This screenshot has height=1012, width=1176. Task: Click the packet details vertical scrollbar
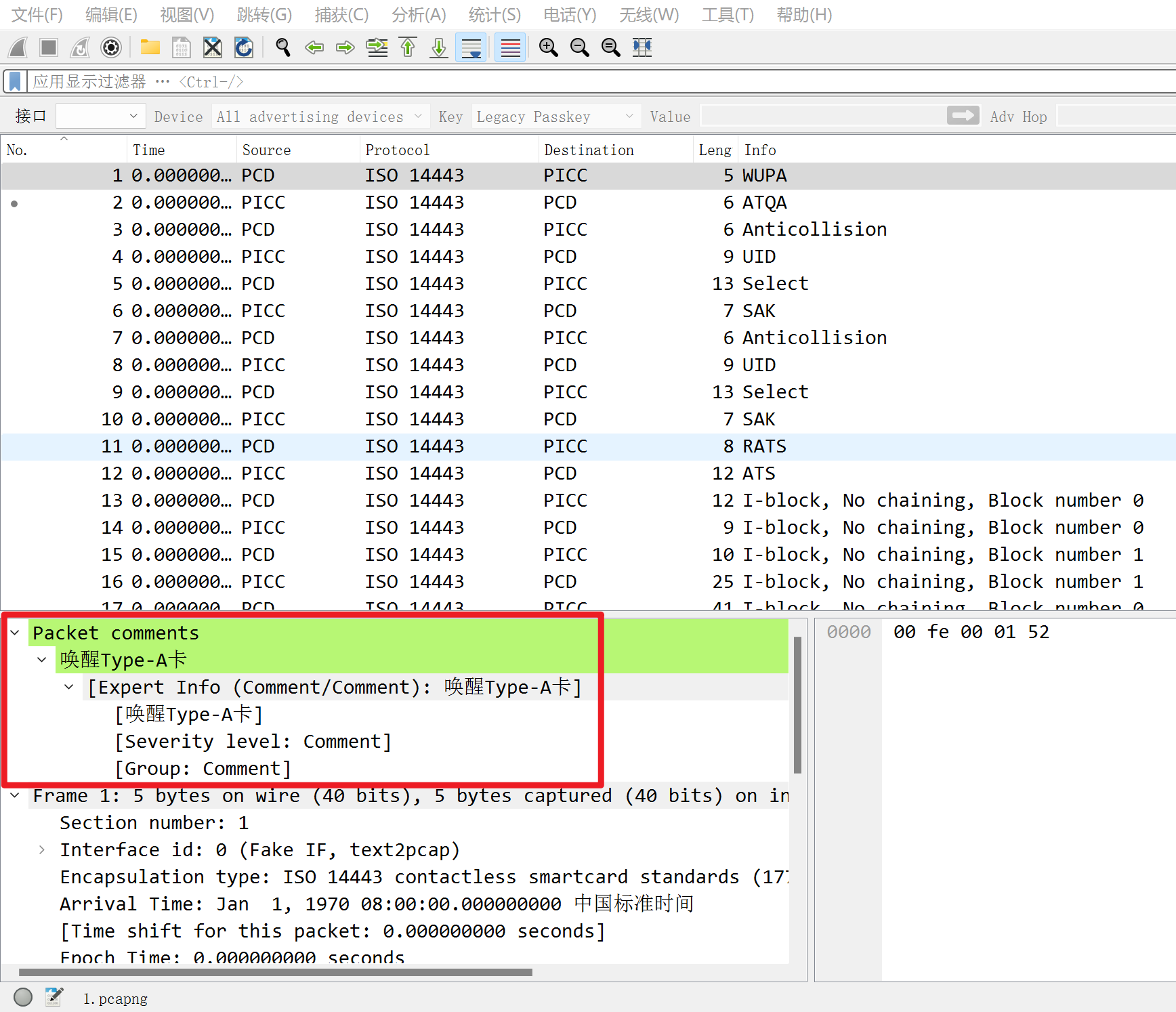coord(797,704)
